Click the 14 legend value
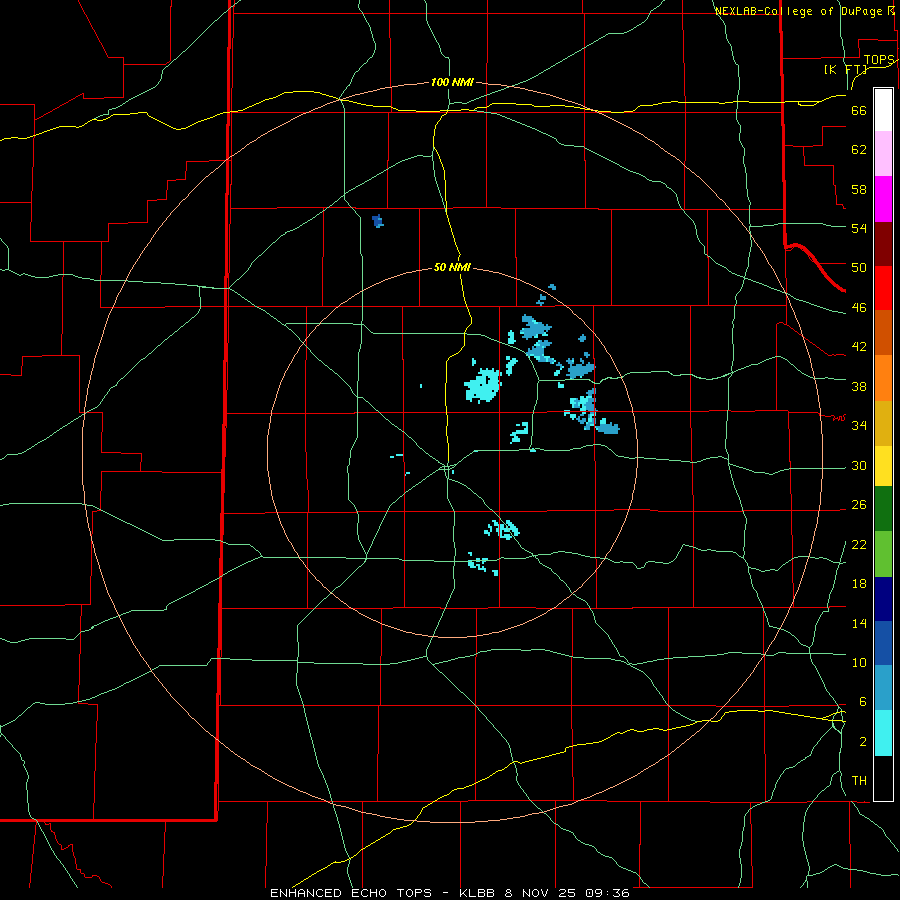Viewport: 900px width, 900px height. pyautogui.click(x=859, y=623)
